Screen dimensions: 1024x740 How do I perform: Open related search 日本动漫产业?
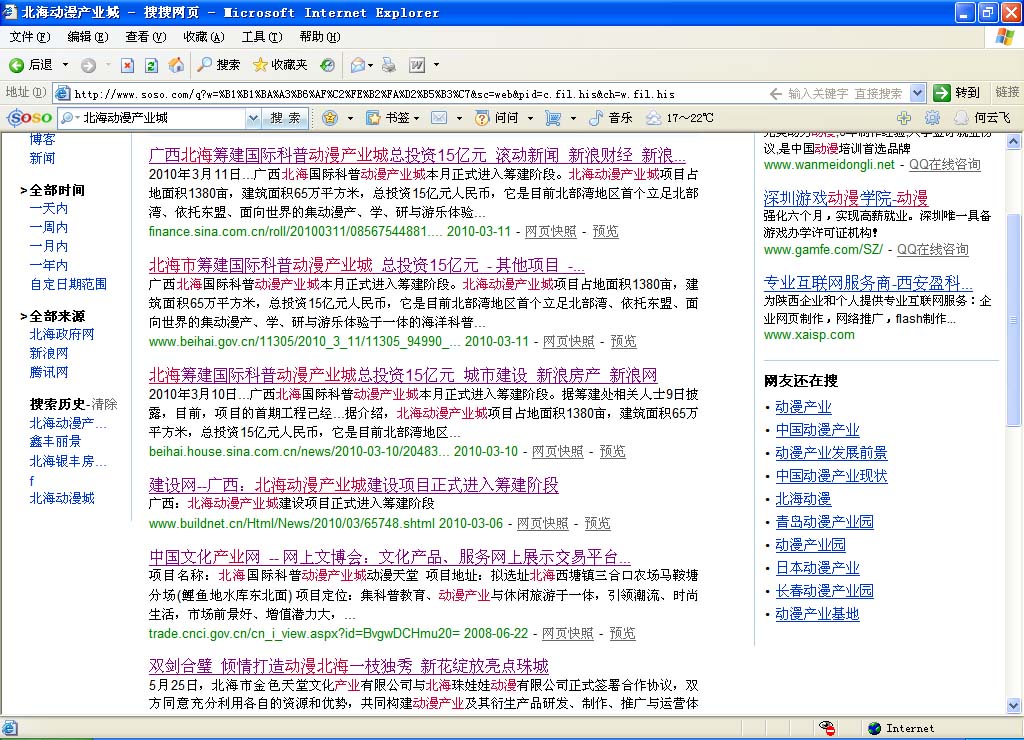[x=817, y=568]
